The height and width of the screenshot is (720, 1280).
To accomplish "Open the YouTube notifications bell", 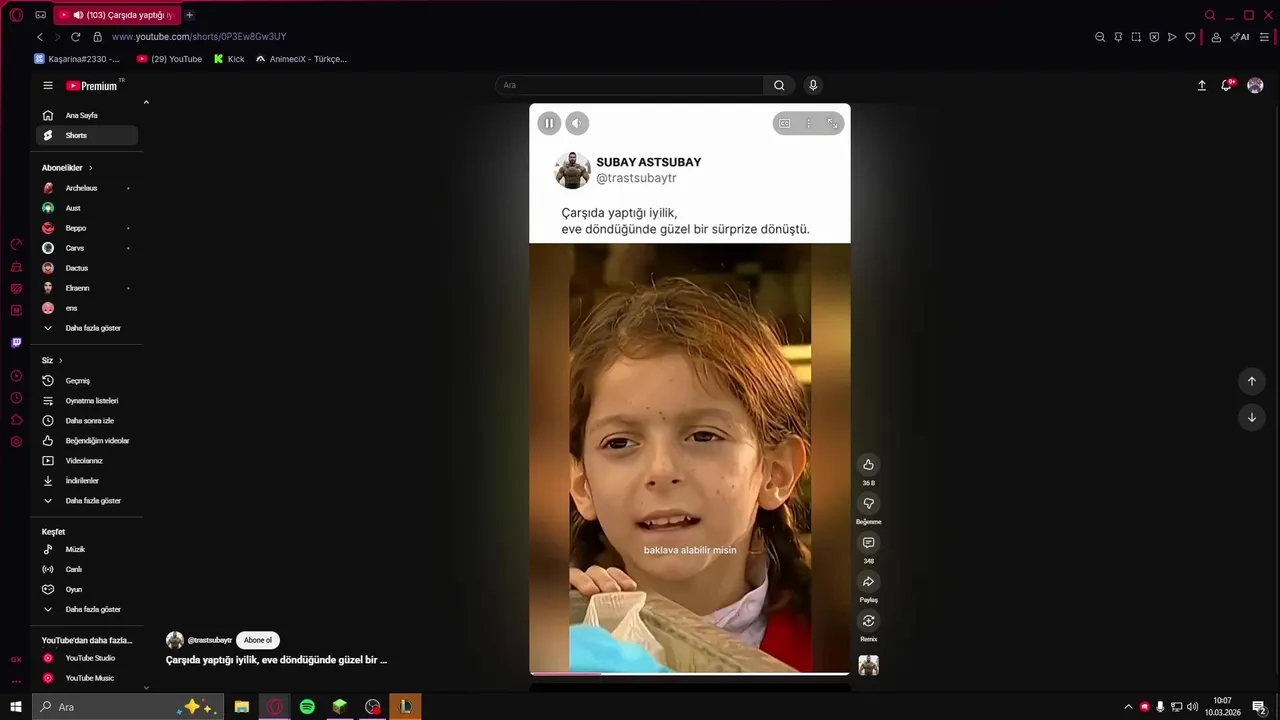I will 1227,85.
